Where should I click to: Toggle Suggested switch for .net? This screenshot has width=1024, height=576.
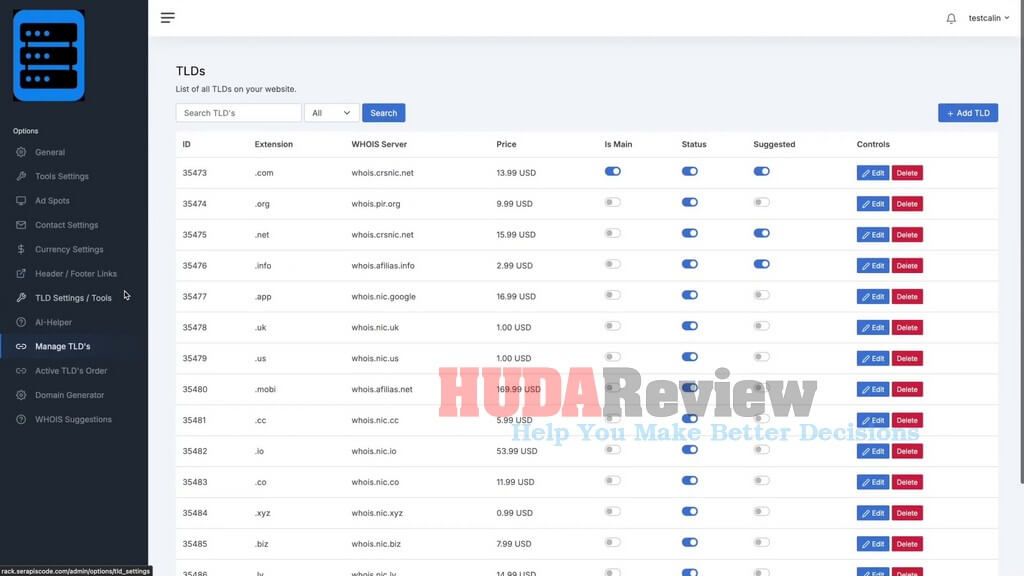(761, 233)
